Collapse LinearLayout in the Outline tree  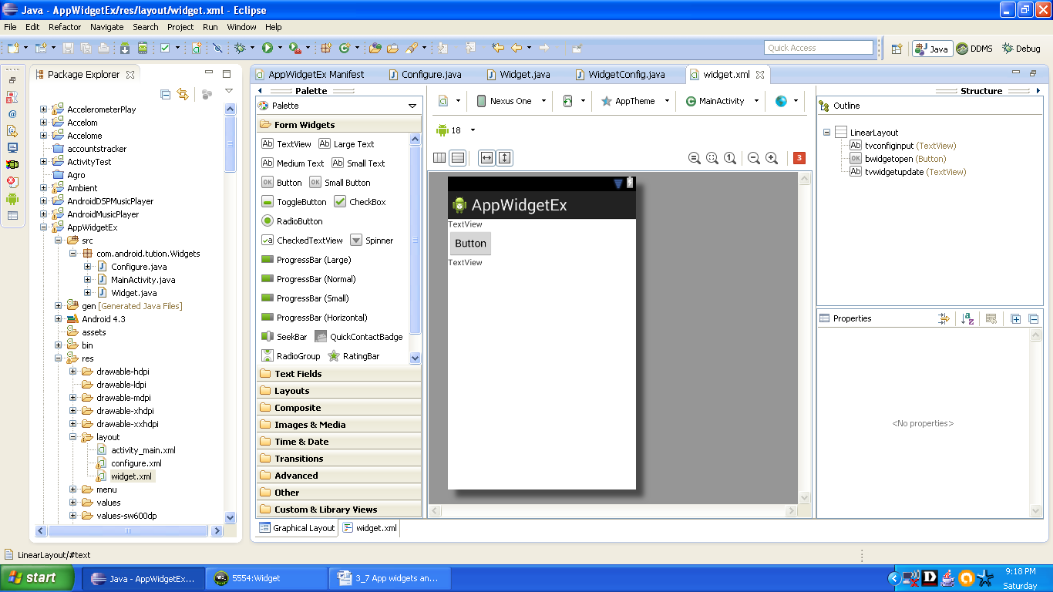[x=827, y=133]
